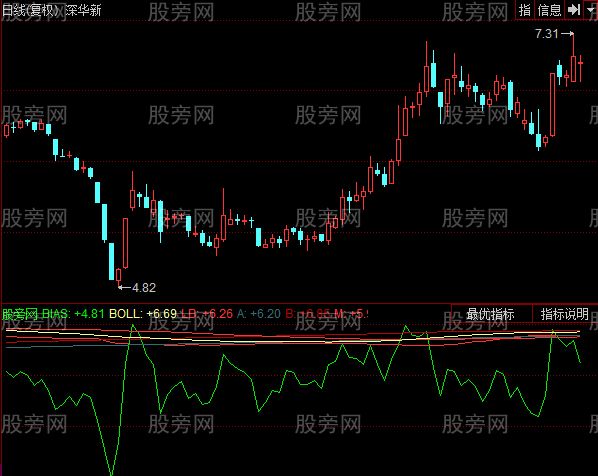Click the A +6.20 indicator value

pos(259,314)
